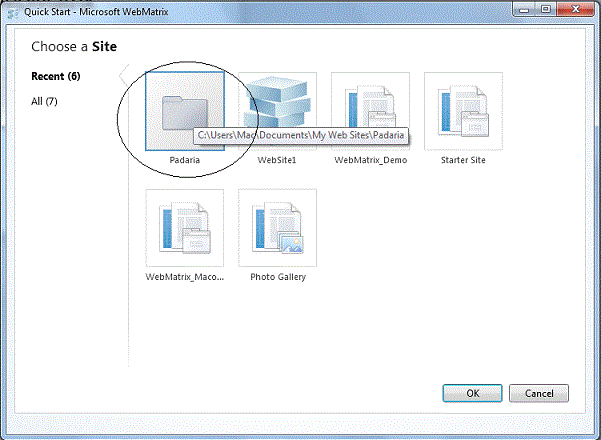This screenshot has width=601, height=440.
Task: Dismiss the dialog with Cancel
Action: [539, 393]
